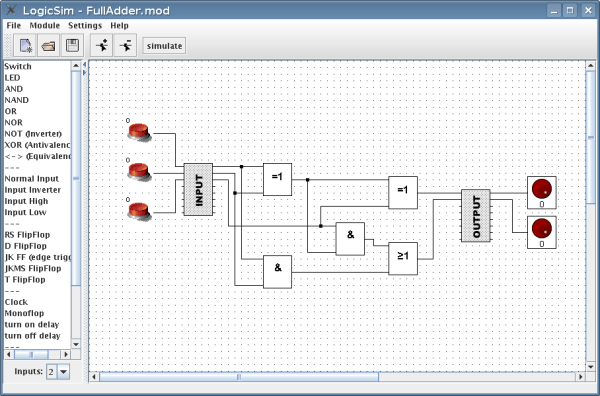This screenshot has width=600, height=396.
Task: Click the upper output LED
Action: coord(542,192)
